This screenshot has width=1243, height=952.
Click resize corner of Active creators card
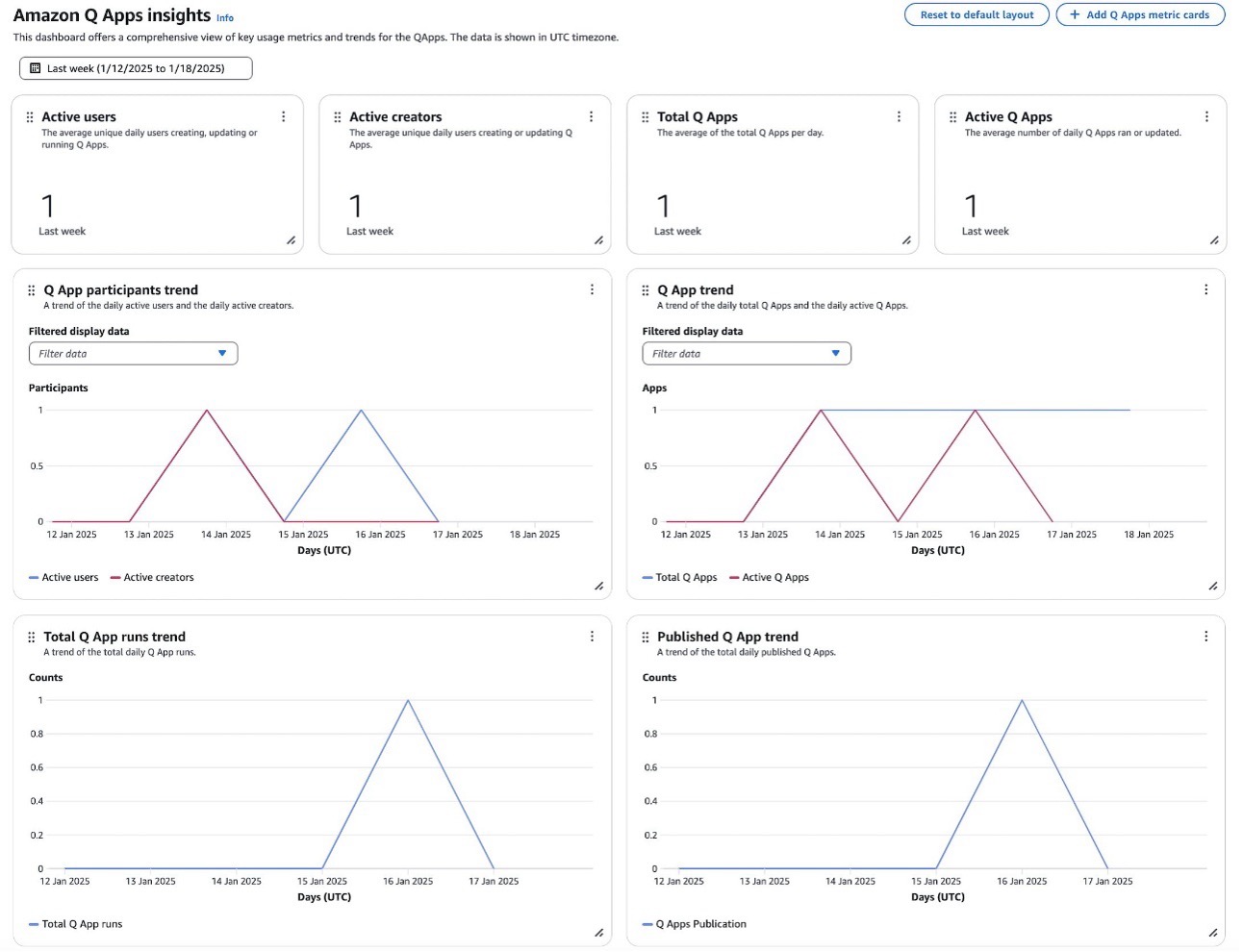click(598, 240)
